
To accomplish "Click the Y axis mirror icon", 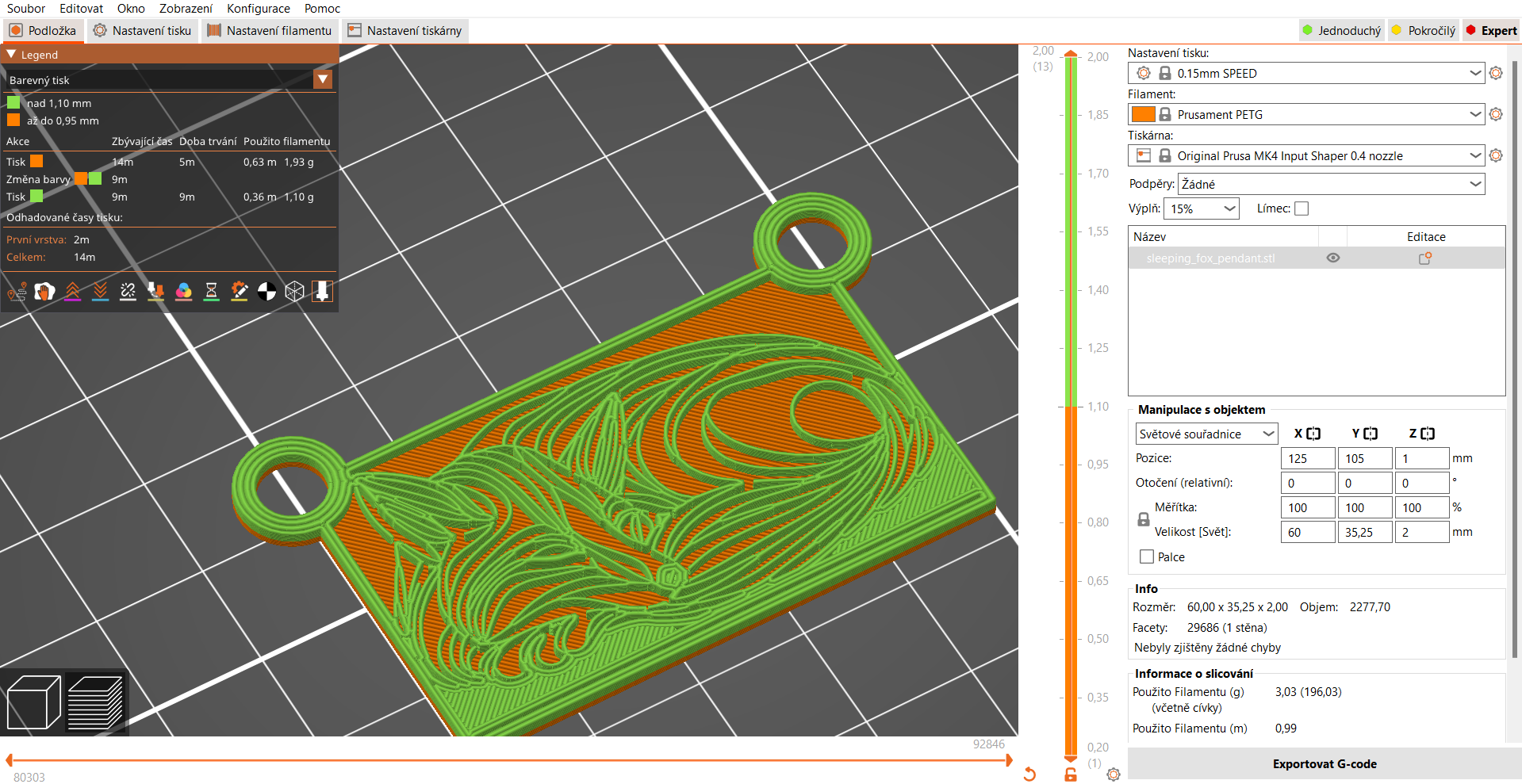I will tap(1371, 434).
